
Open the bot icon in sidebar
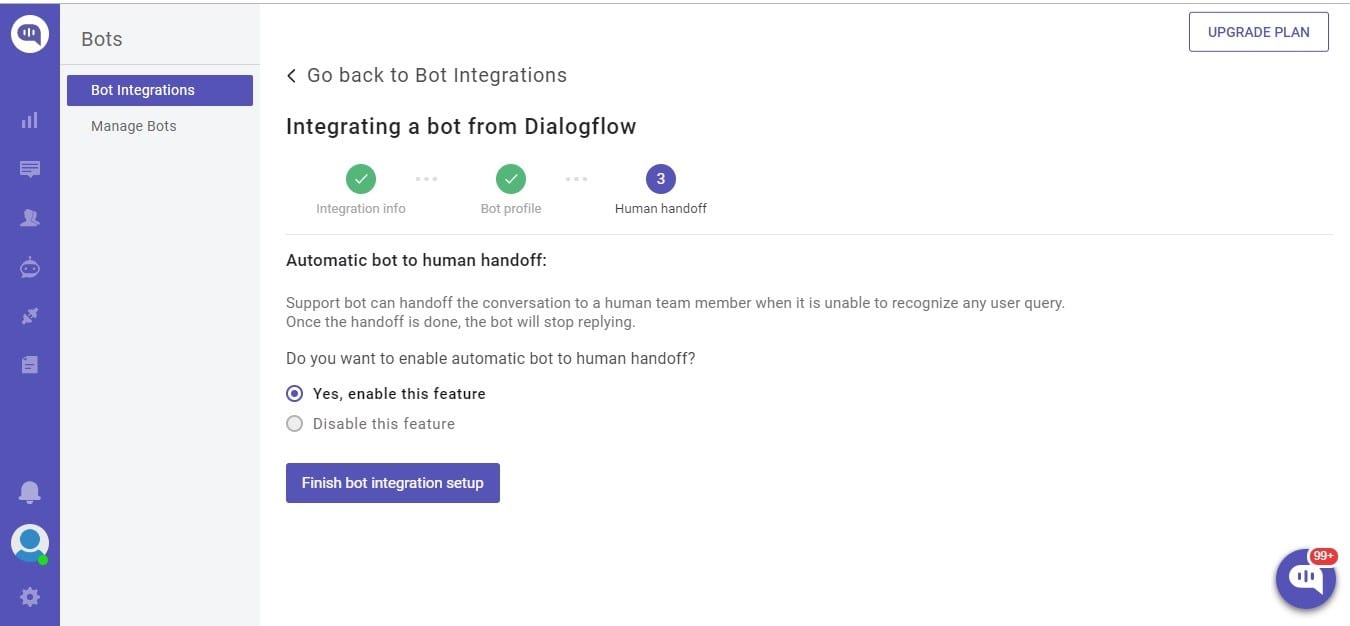point(30,267)
